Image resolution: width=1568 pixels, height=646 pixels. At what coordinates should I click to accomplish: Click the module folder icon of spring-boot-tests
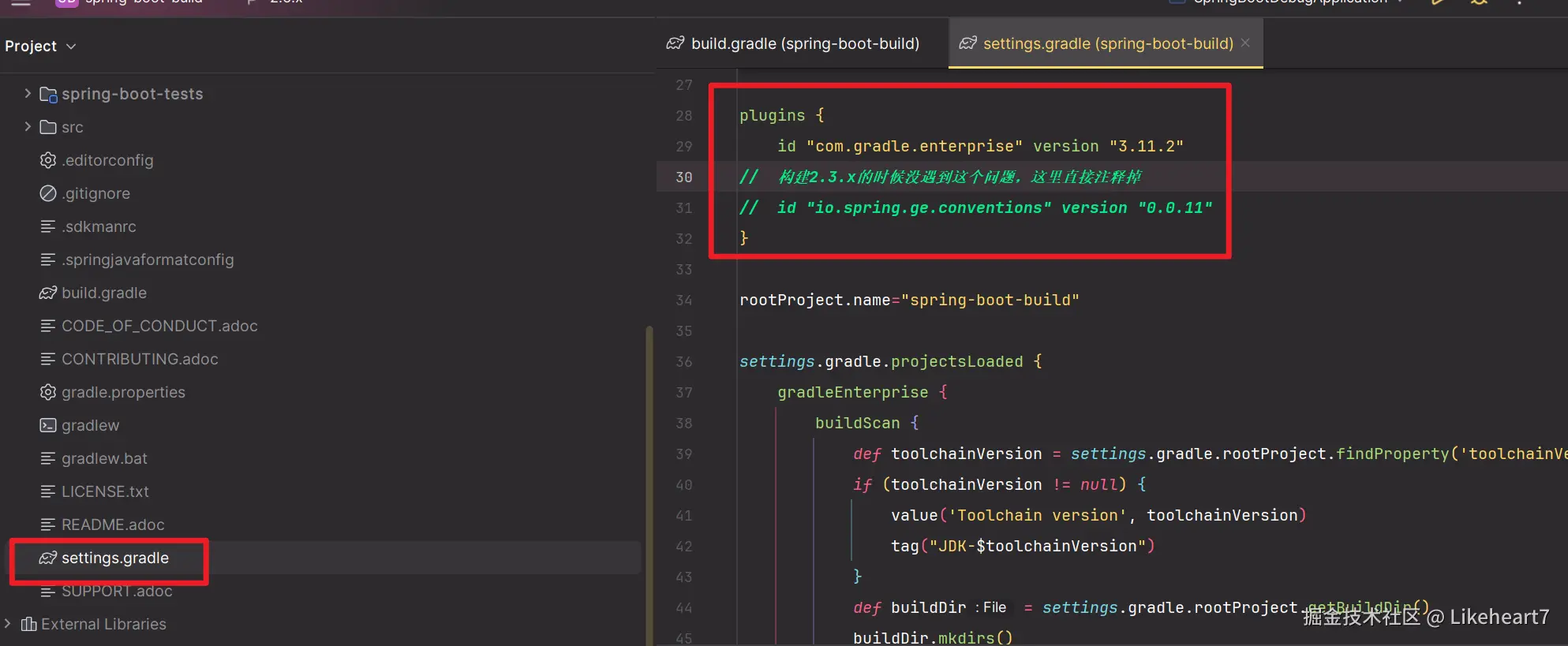coord(48,95)
